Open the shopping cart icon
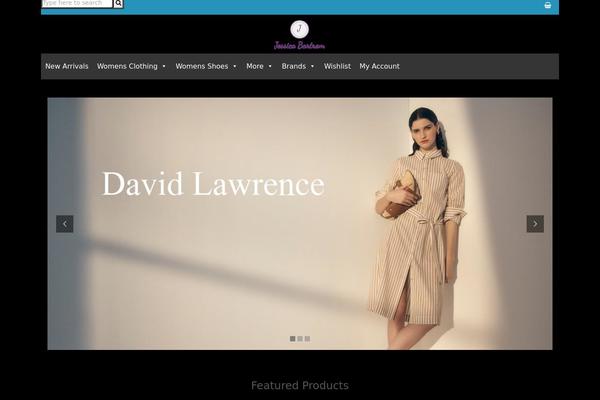 coord(548,5)
